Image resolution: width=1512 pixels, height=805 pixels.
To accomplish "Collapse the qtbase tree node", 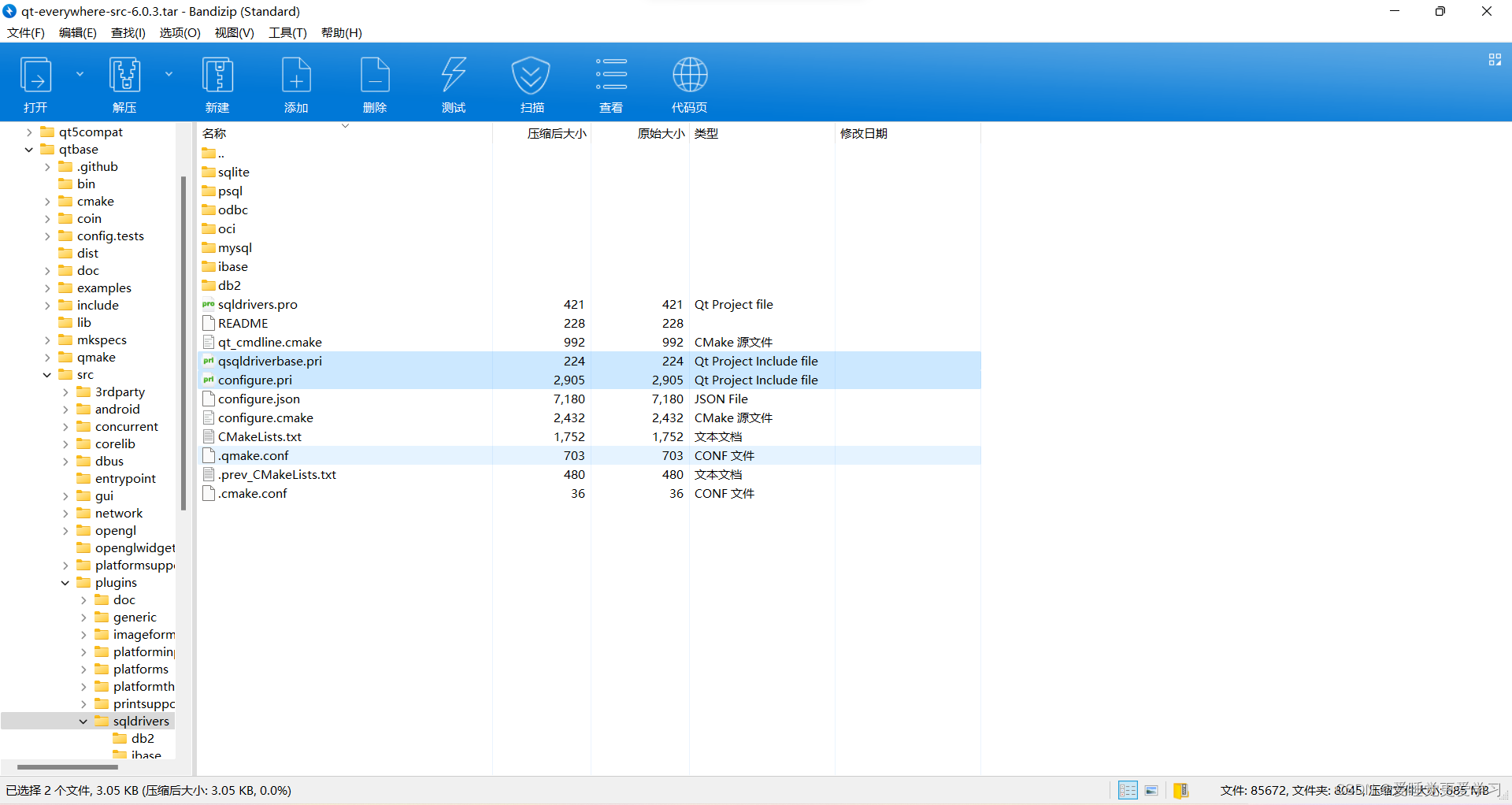I will 29,150.
